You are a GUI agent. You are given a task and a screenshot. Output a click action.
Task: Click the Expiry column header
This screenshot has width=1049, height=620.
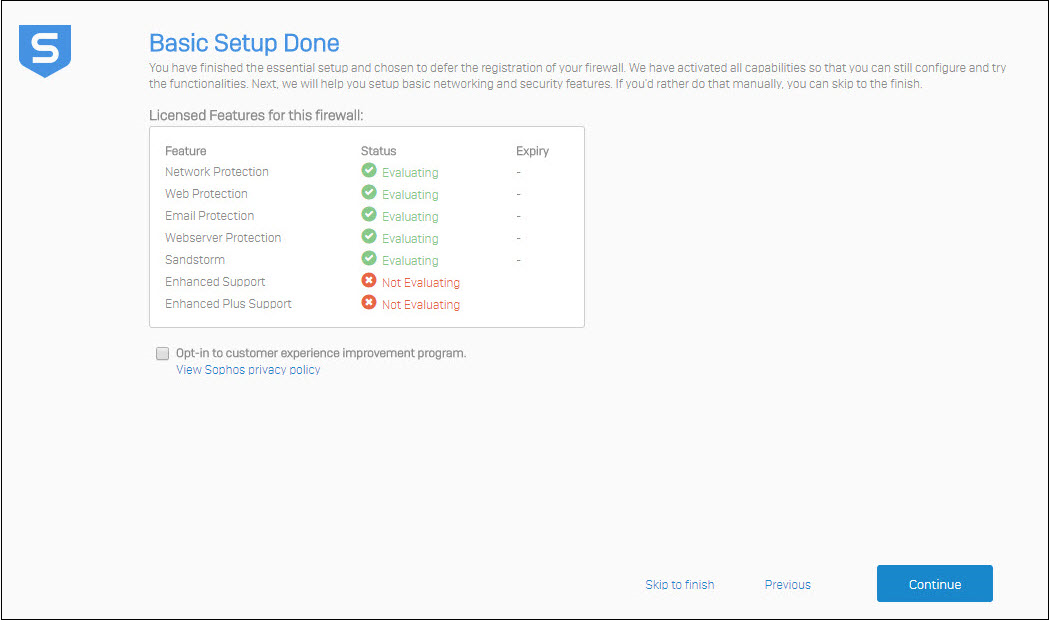coord(533,151)
